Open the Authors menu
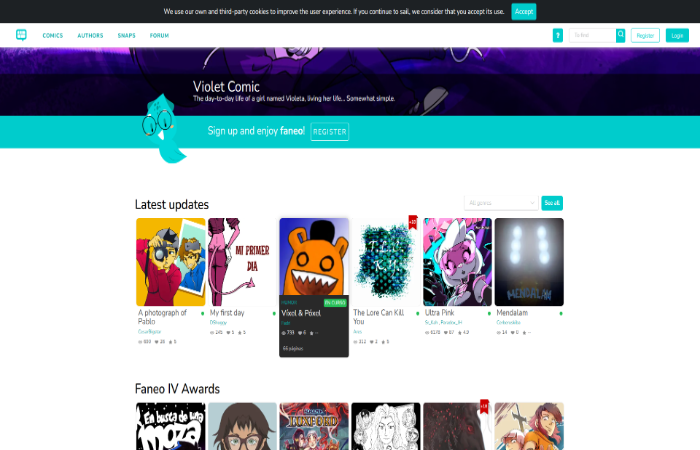The image size is (700, 450). pos(90,35)
